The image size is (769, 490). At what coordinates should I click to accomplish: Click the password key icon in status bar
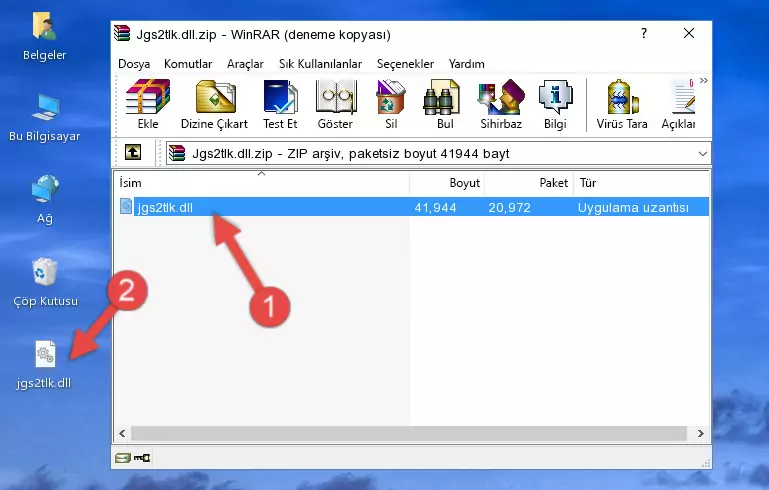pos(142,458)
